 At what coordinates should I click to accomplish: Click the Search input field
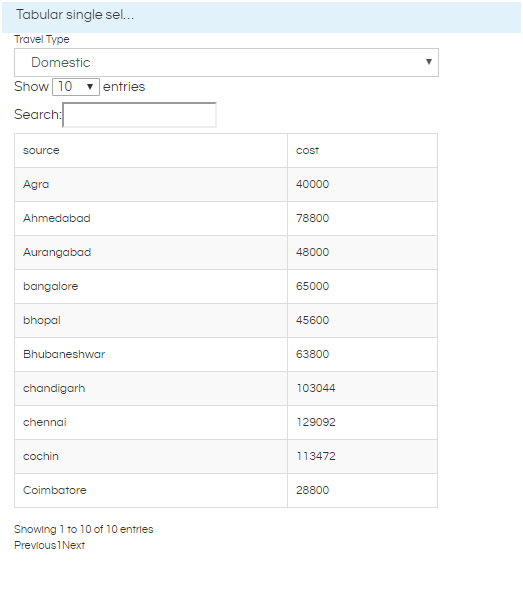(140, 115)
